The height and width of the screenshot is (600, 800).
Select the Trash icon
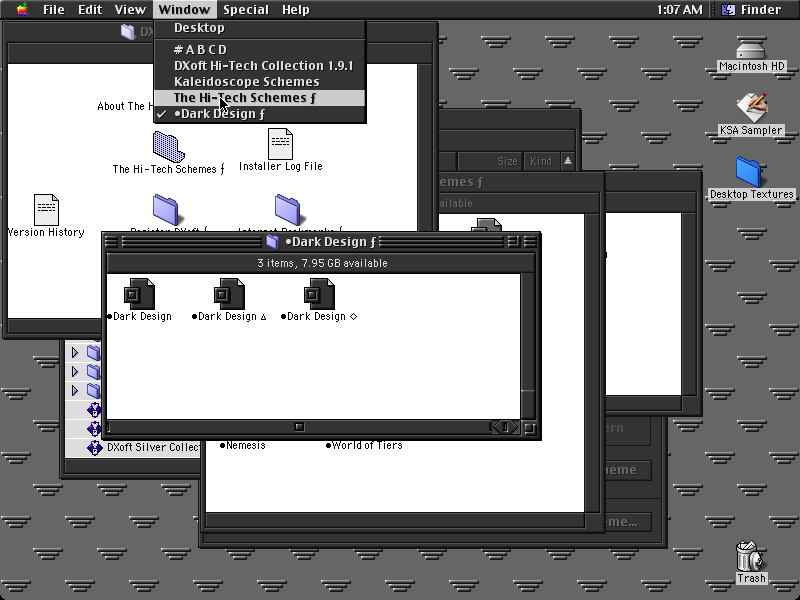(749, 557)
